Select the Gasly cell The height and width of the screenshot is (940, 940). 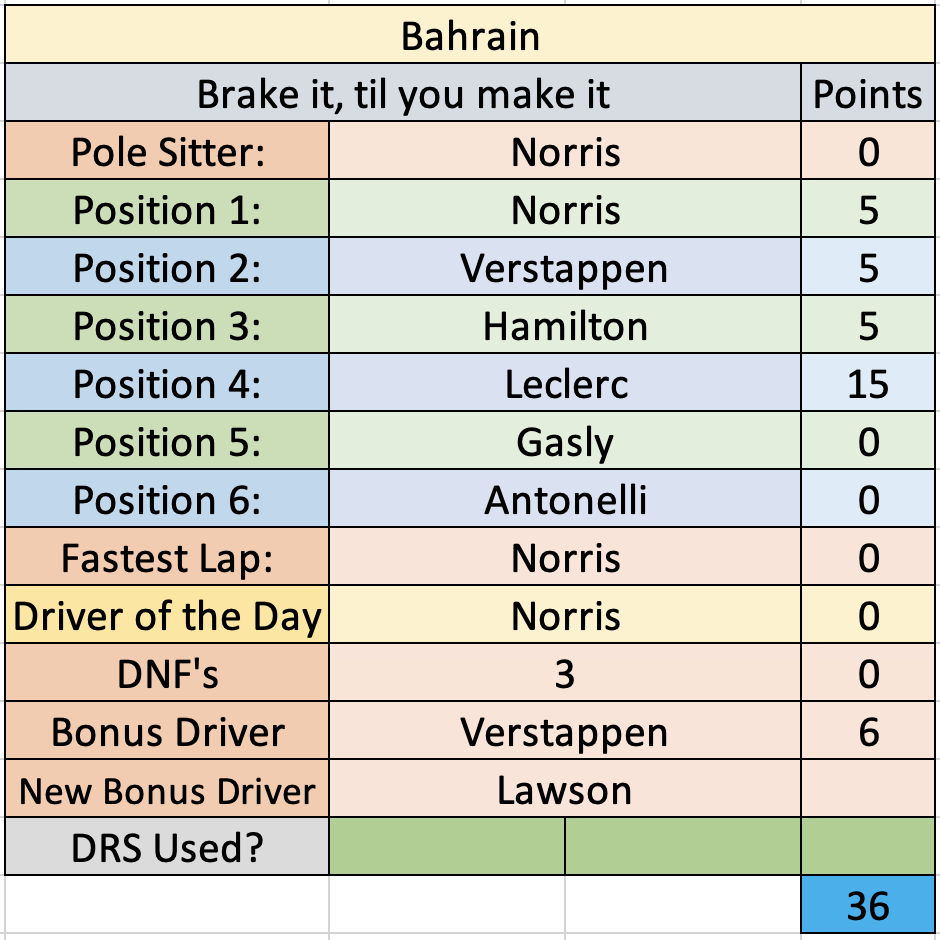point(565,441)
